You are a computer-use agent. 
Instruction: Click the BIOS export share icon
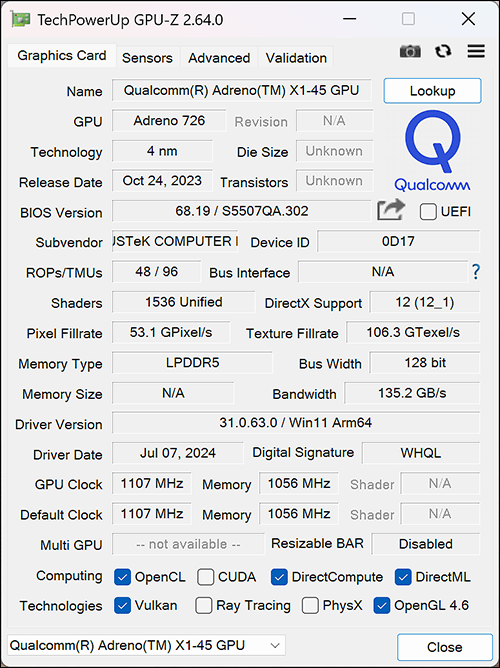(391, 210)
